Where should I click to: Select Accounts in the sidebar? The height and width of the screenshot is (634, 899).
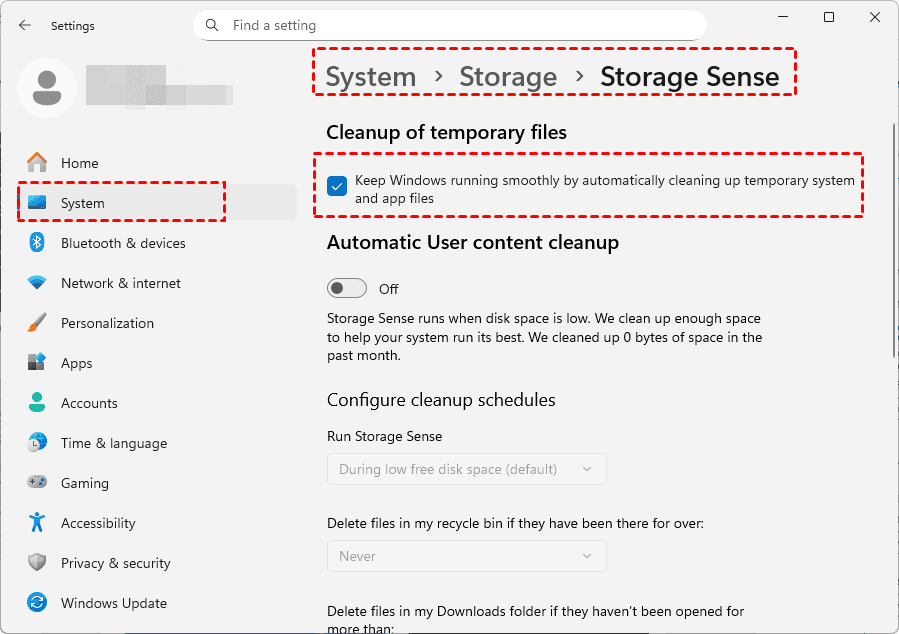coord(89,403)
